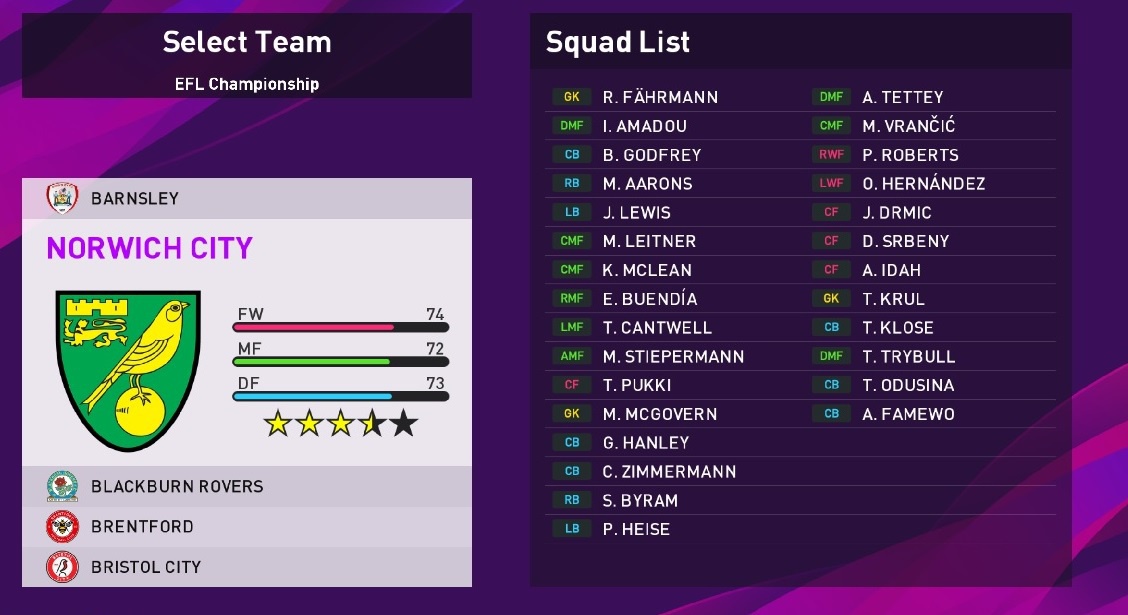Click the RWF badge beside P. Roberts
Image resolution: width=1128 pixels, height=615 pixels.
click(x=831, y=155)
